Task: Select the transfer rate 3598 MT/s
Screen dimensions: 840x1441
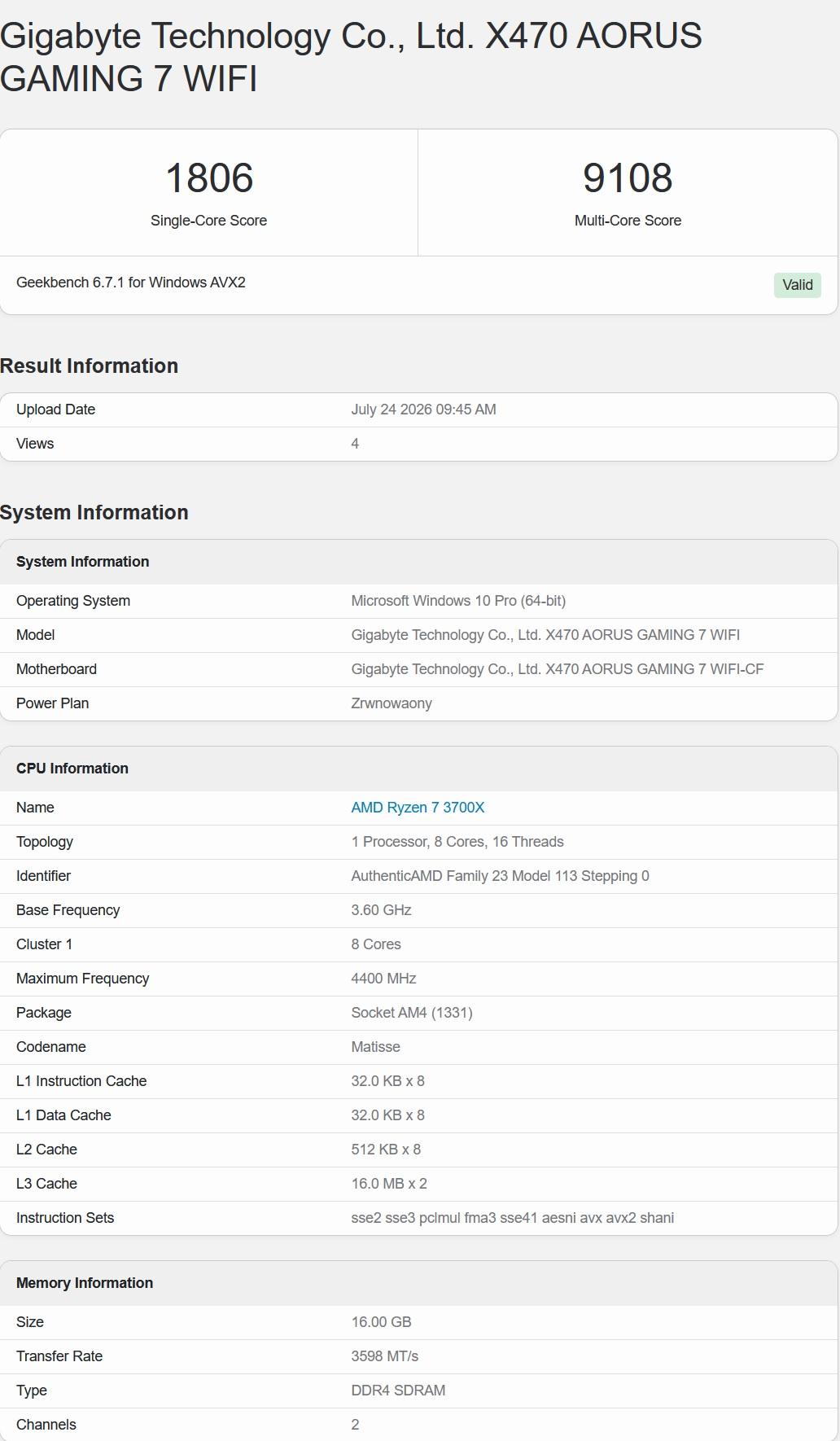Action: pos(384,1356)
